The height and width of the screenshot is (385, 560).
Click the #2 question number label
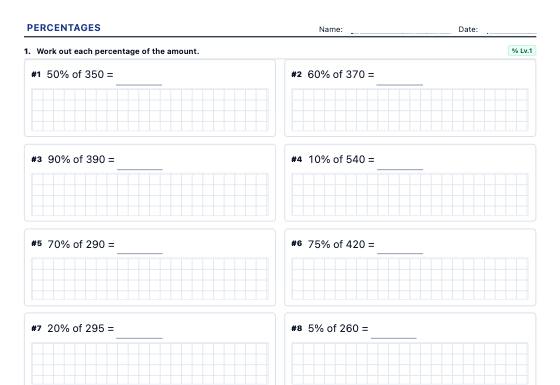[x=296, y=74]
